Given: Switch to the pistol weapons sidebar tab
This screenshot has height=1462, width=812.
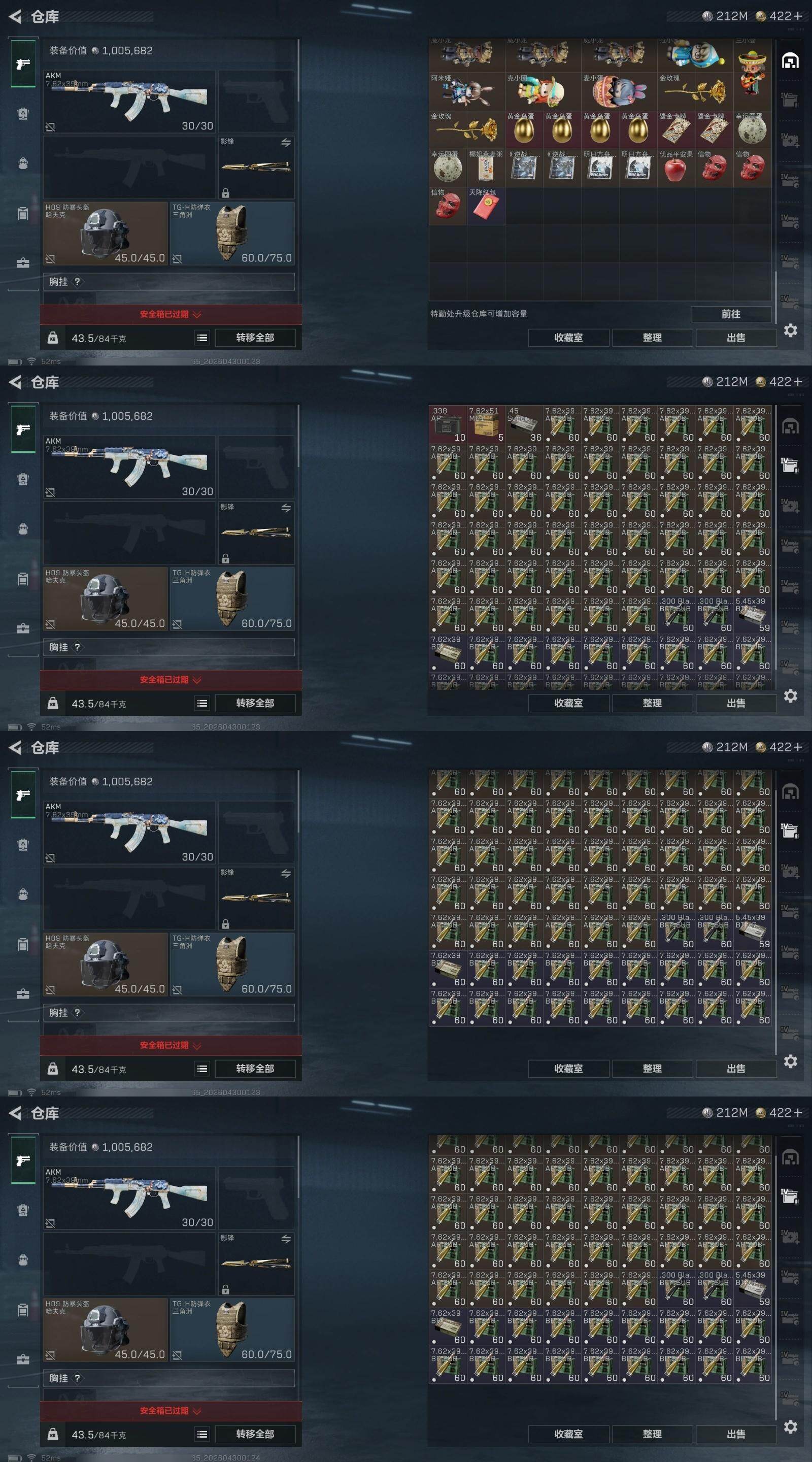Looking at the screenshot, I should coord(23,63).
